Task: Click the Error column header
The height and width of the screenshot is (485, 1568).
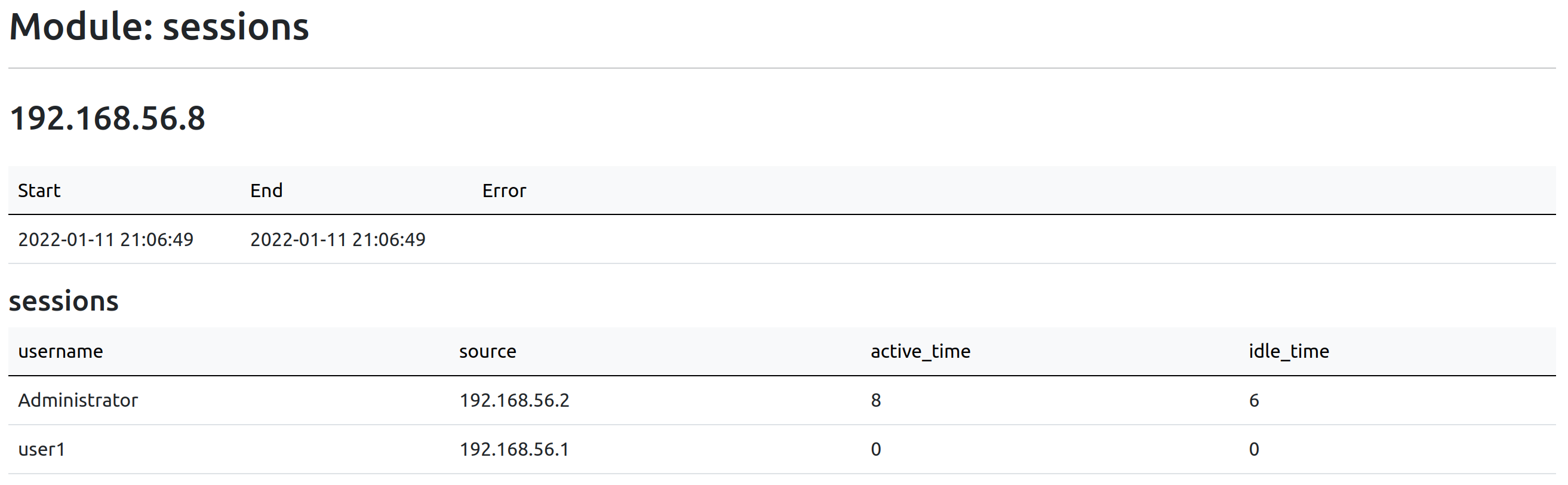Action: click(x=503, y=191)
